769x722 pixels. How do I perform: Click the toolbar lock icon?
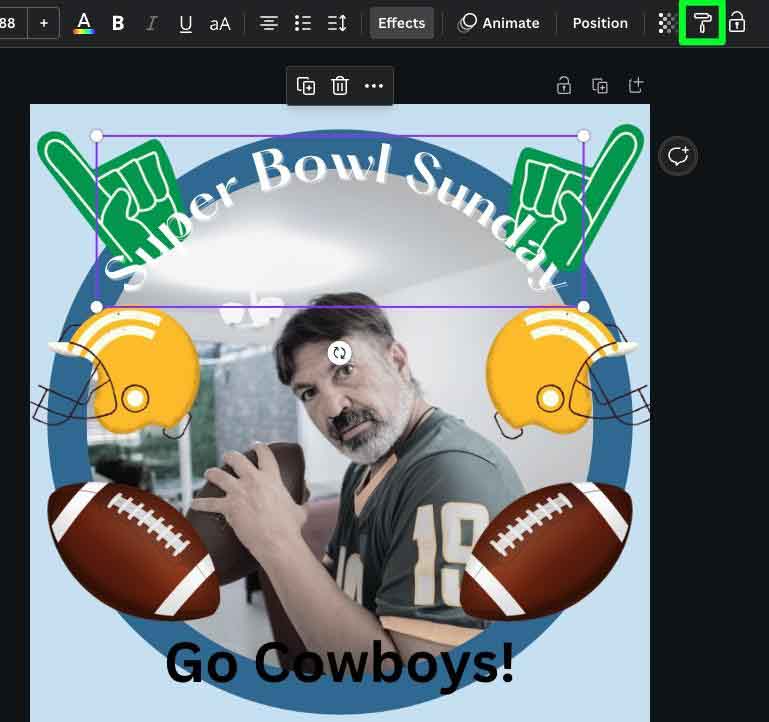(737, 23)
